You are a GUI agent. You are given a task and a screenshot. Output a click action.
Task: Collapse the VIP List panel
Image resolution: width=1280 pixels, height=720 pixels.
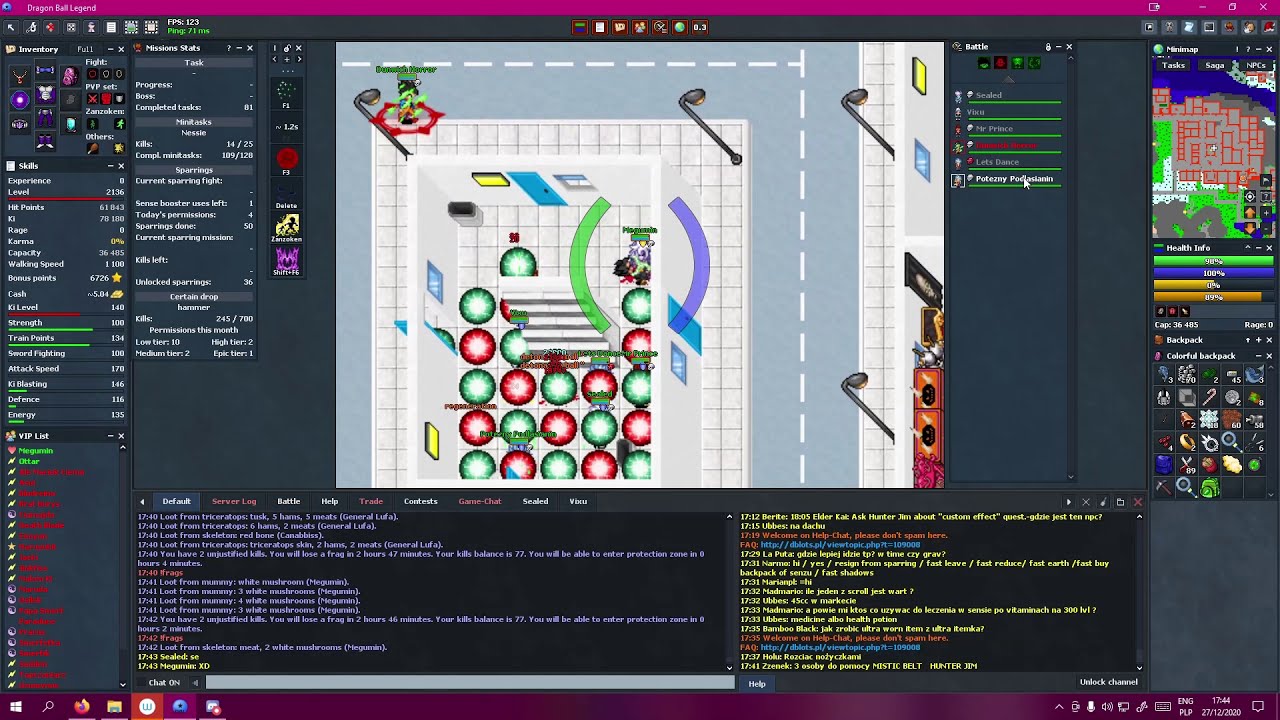pyautogui.click(x=110, y=436)
